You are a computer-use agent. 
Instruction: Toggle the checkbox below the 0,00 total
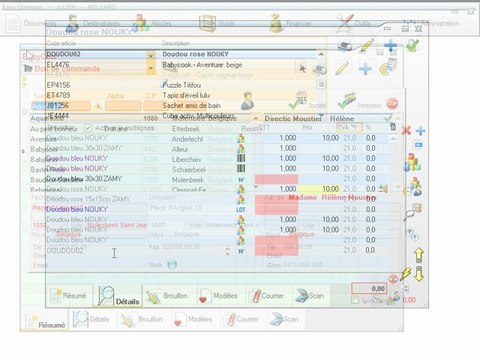point(355,300)
